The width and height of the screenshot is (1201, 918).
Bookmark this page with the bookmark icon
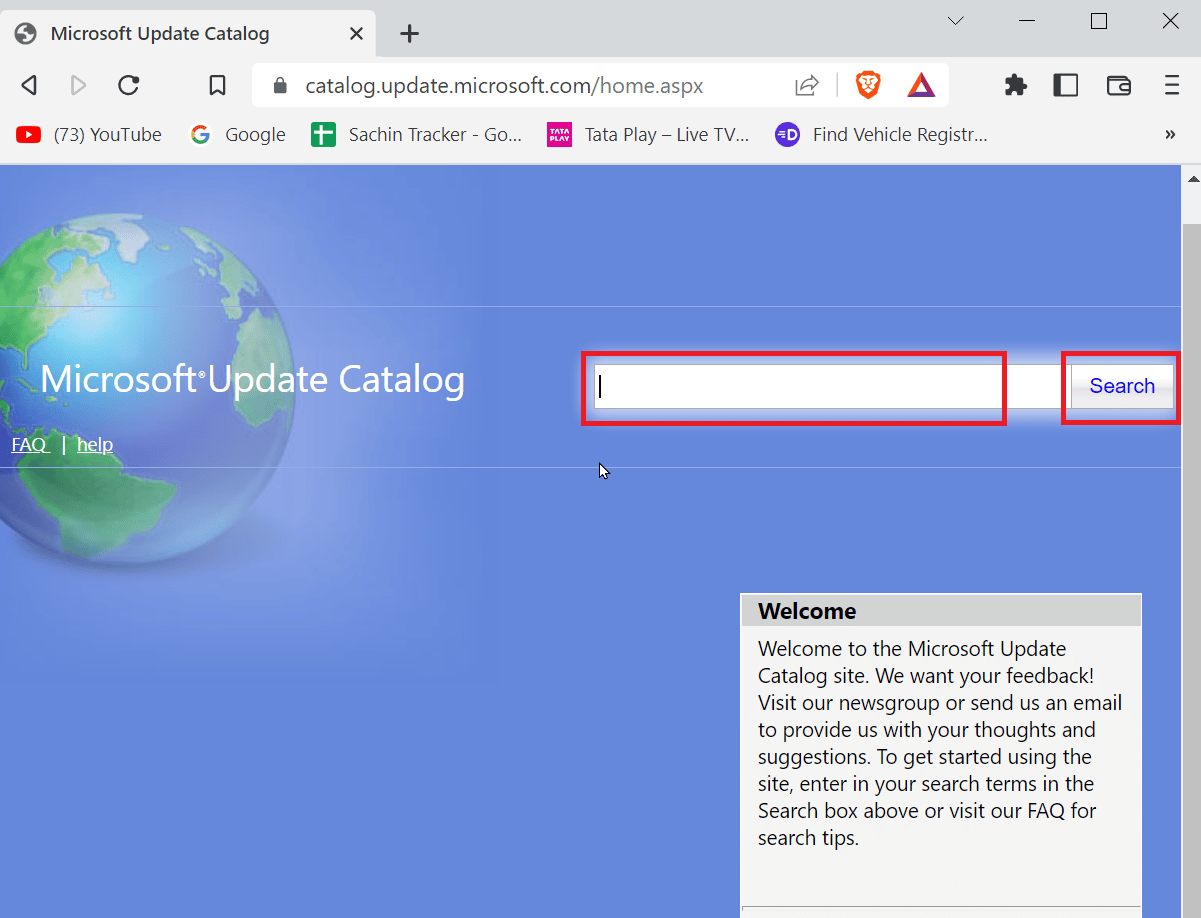pos(217,85)
